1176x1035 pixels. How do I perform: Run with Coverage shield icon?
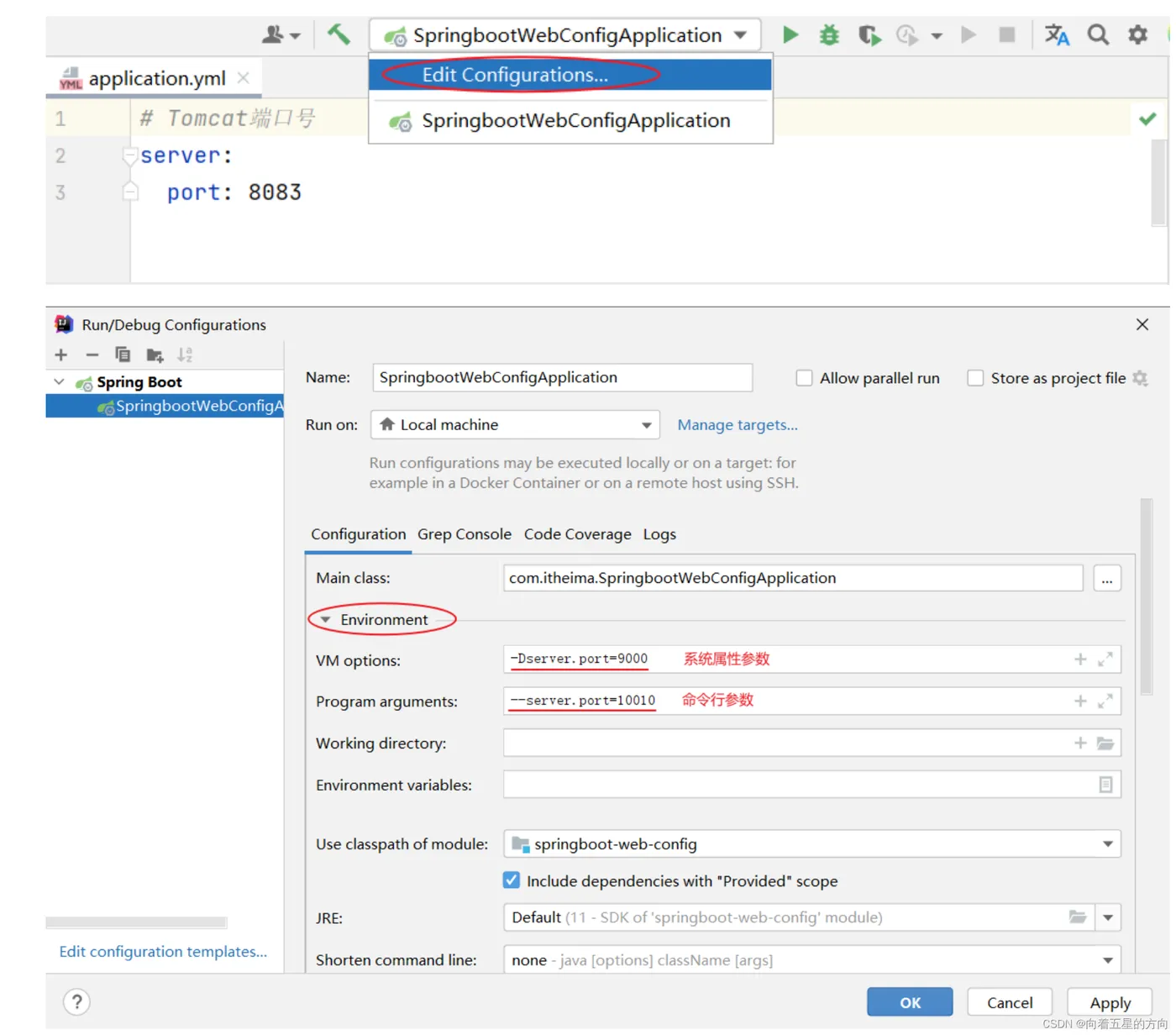pos(869,35)
